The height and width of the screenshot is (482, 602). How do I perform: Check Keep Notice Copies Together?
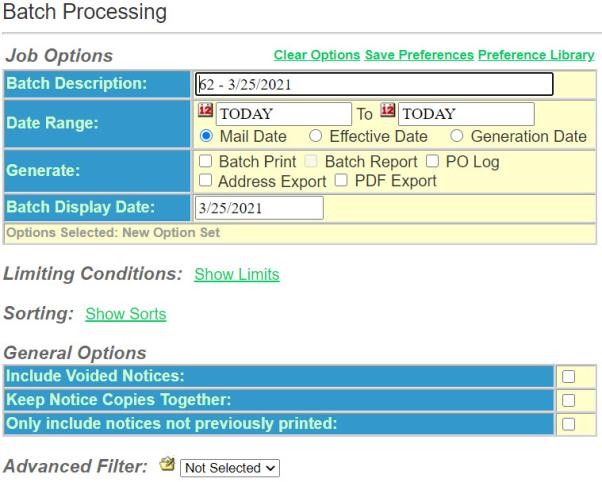(x=569, y=400)
